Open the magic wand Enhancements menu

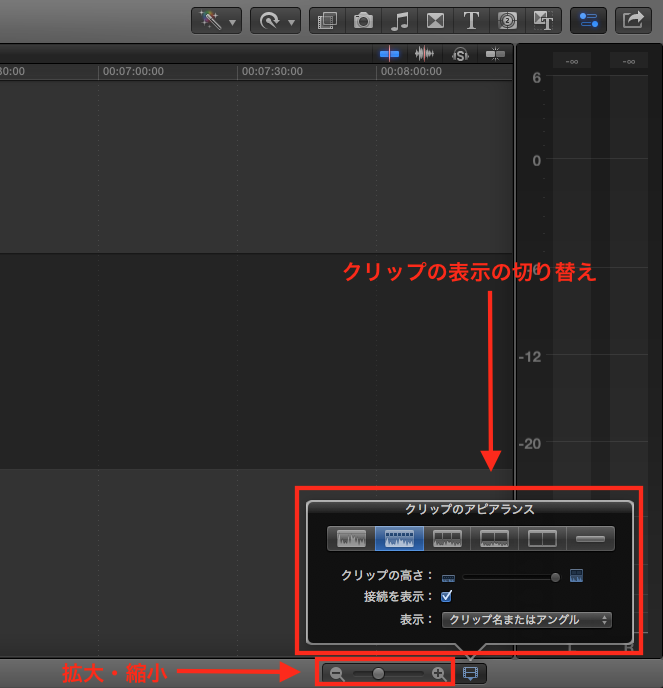(216, 21)
